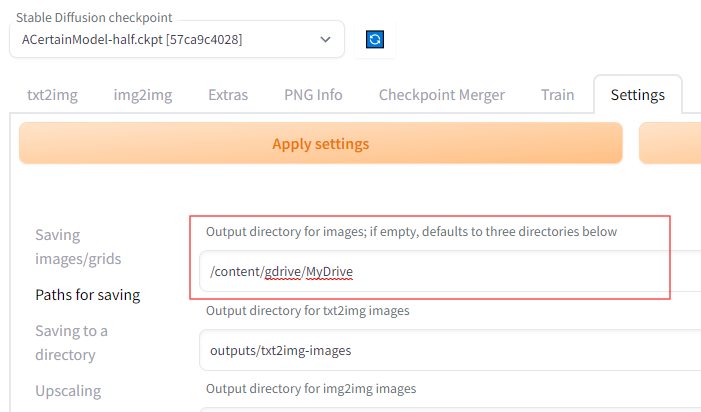The width and height of the screenshot is (701, 412).
Task: Click the 'Stable Diffusion checkpoint' label
Action: pos(94,17)
